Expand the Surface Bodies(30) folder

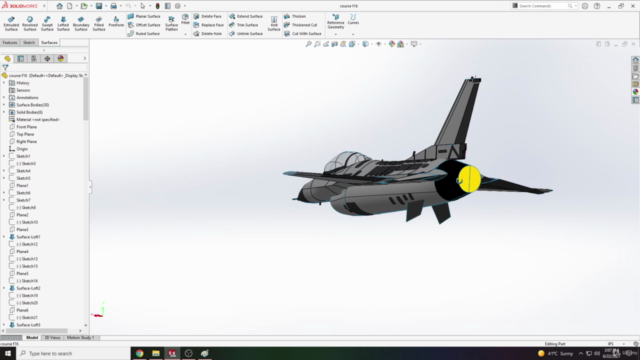click(4, 105)
